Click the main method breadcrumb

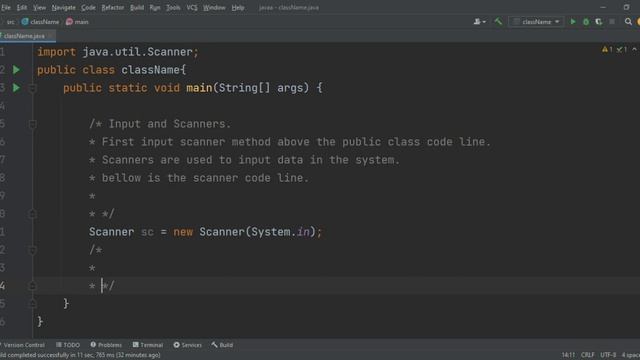pos(77,22)
